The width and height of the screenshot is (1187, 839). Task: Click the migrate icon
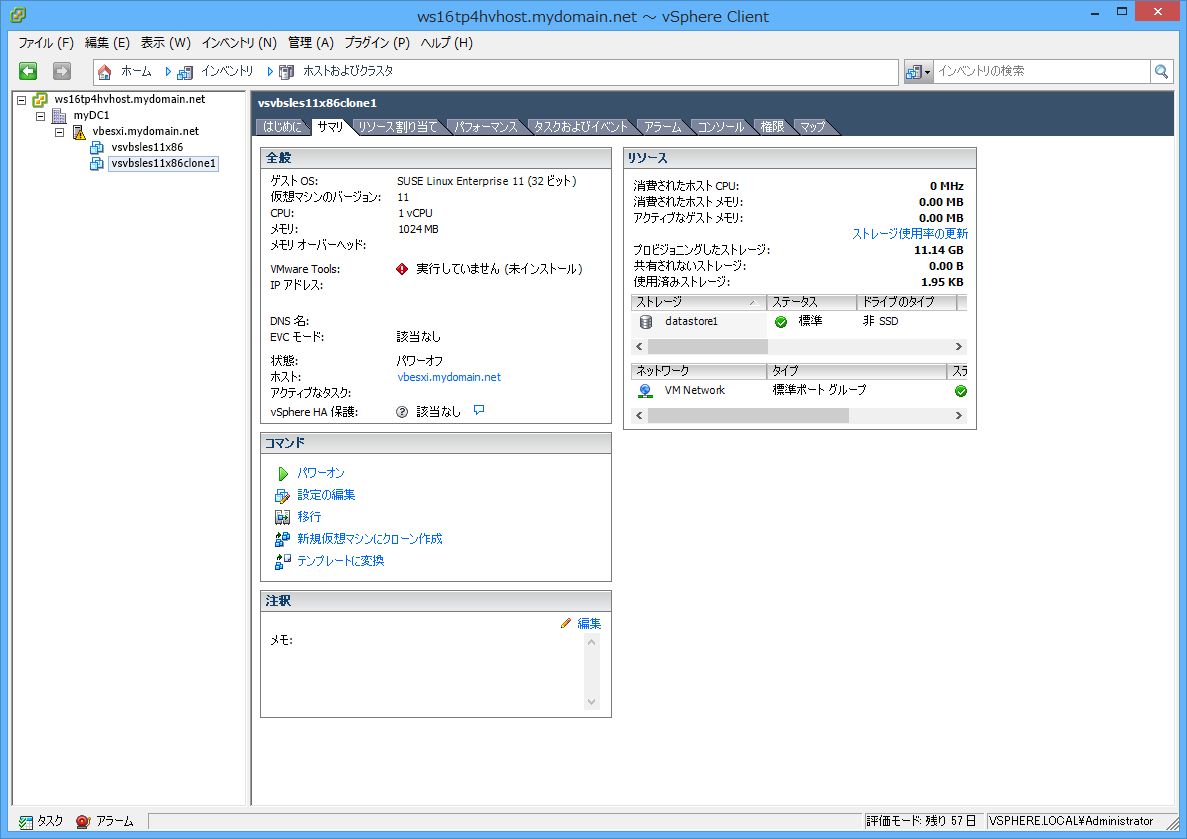282,517
